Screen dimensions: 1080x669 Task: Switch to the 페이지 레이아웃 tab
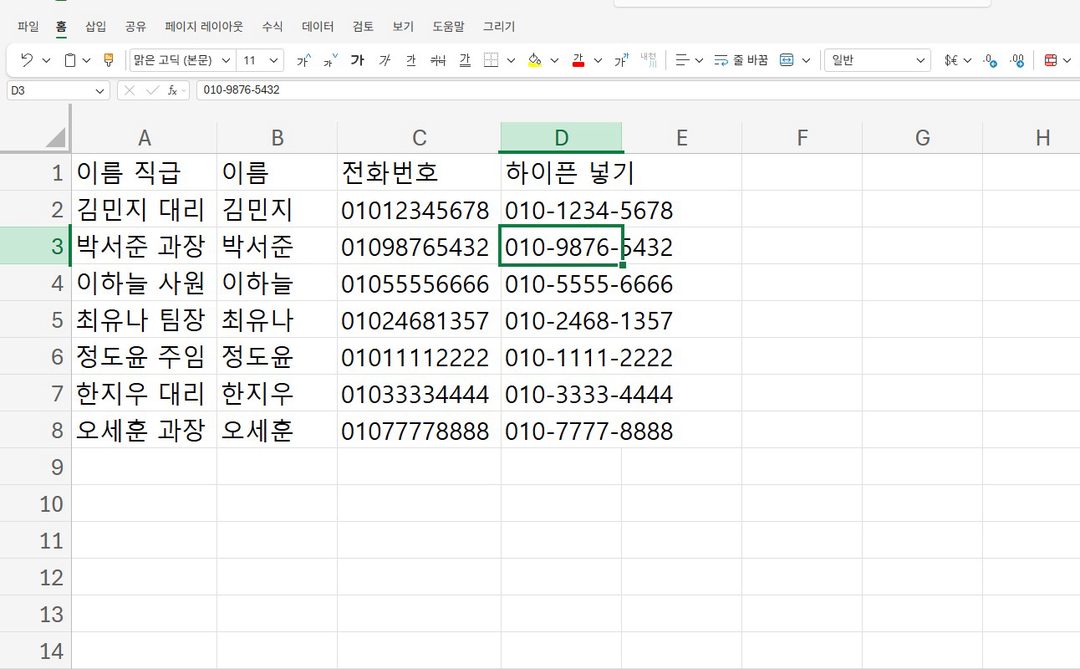[x=204, y=26]
